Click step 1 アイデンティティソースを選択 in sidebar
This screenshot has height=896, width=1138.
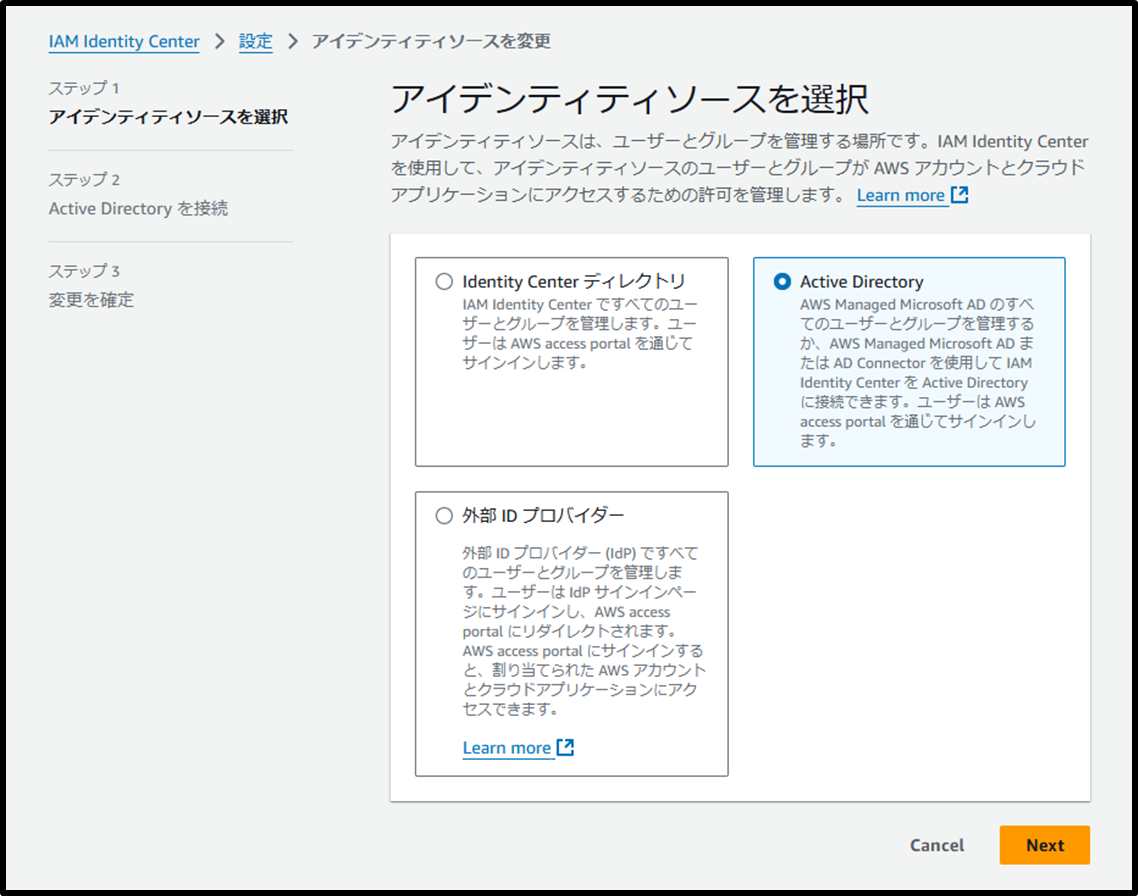point(168,117)
